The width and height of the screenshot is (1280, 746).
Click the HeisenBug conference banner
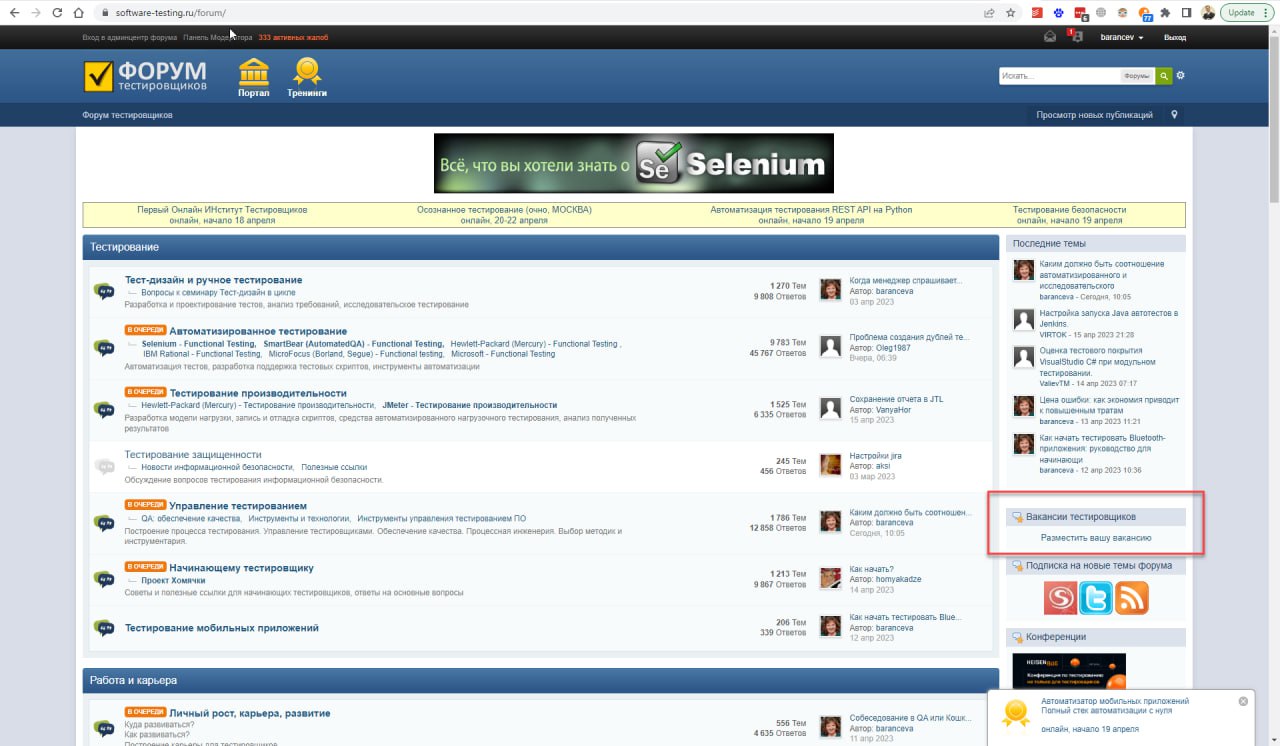tap(1069, 671)
